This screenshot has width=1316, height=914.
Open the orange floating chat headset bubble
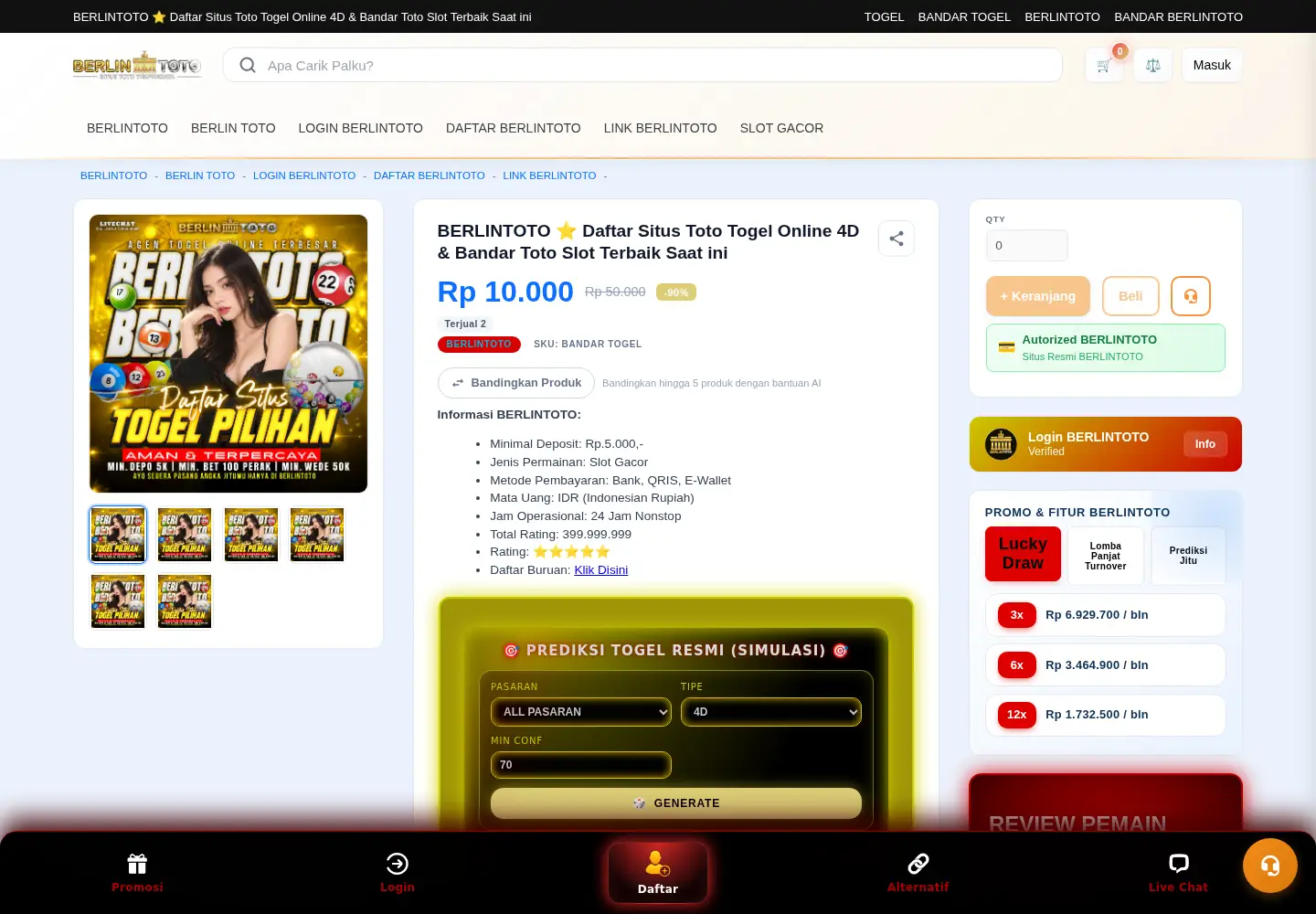pos(1270,866)
